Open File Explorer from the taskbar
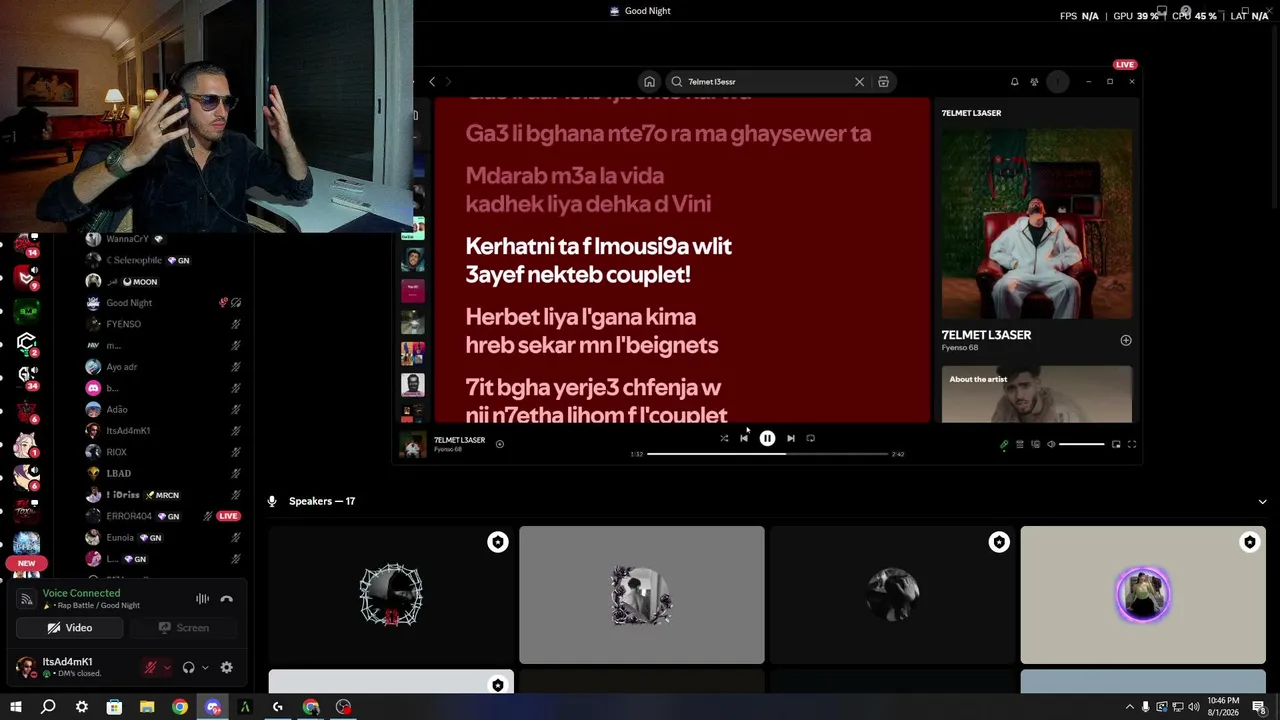 [x=147, y=707]
